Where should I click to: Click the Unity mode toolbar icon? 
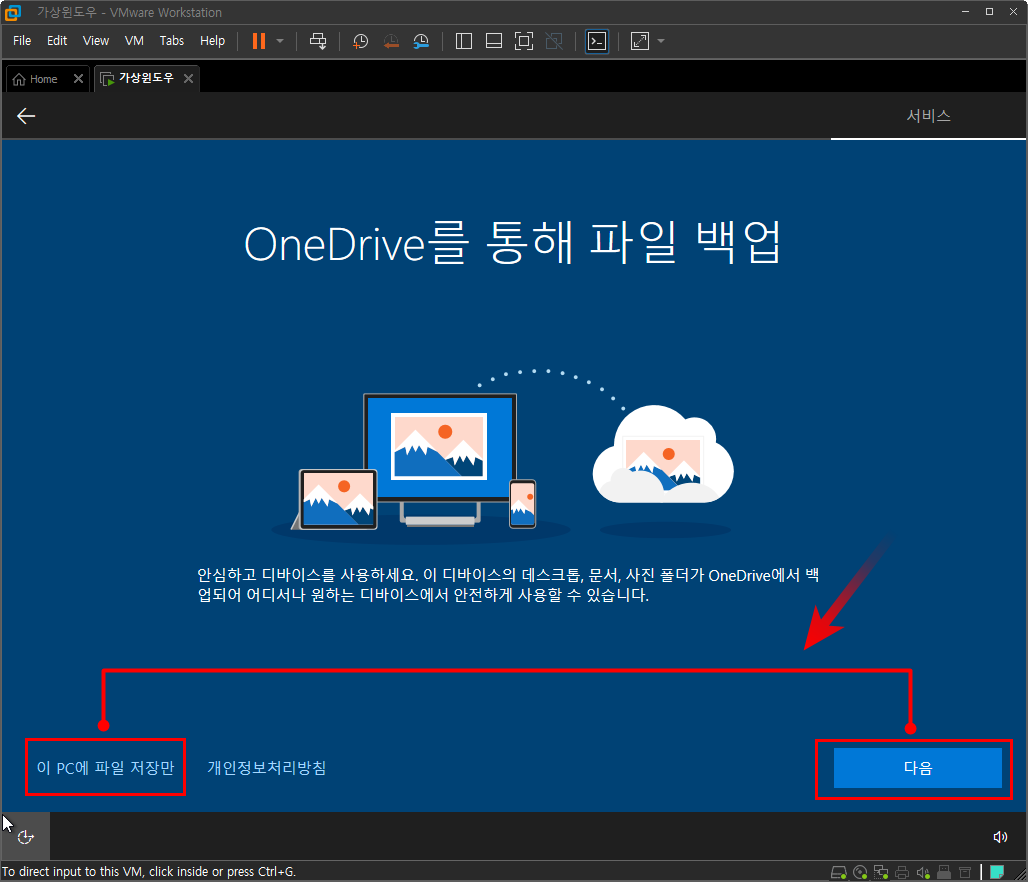pyautogui.click(x=554, y=41)
